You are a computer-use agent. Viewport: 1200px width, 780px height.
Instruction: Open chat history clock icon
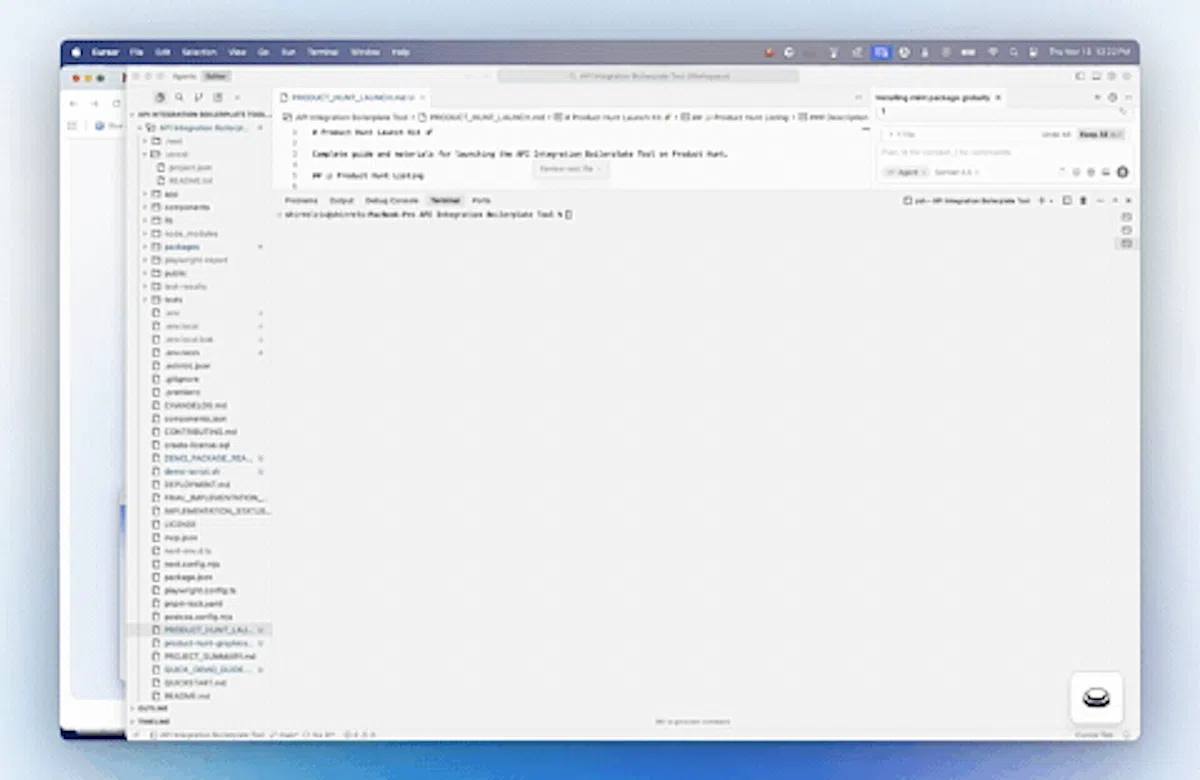click(x=1112, y=97)
